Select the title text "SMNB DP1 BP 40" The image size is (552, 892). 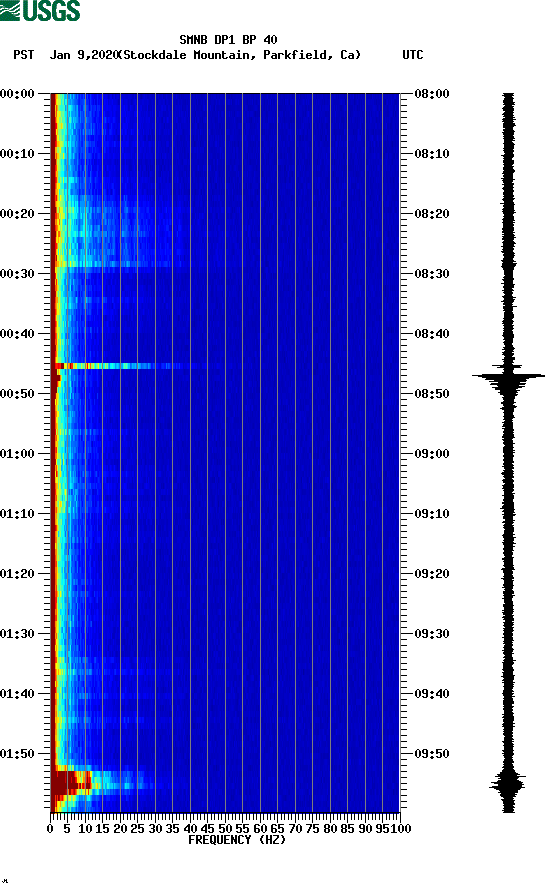click(228, 40)
